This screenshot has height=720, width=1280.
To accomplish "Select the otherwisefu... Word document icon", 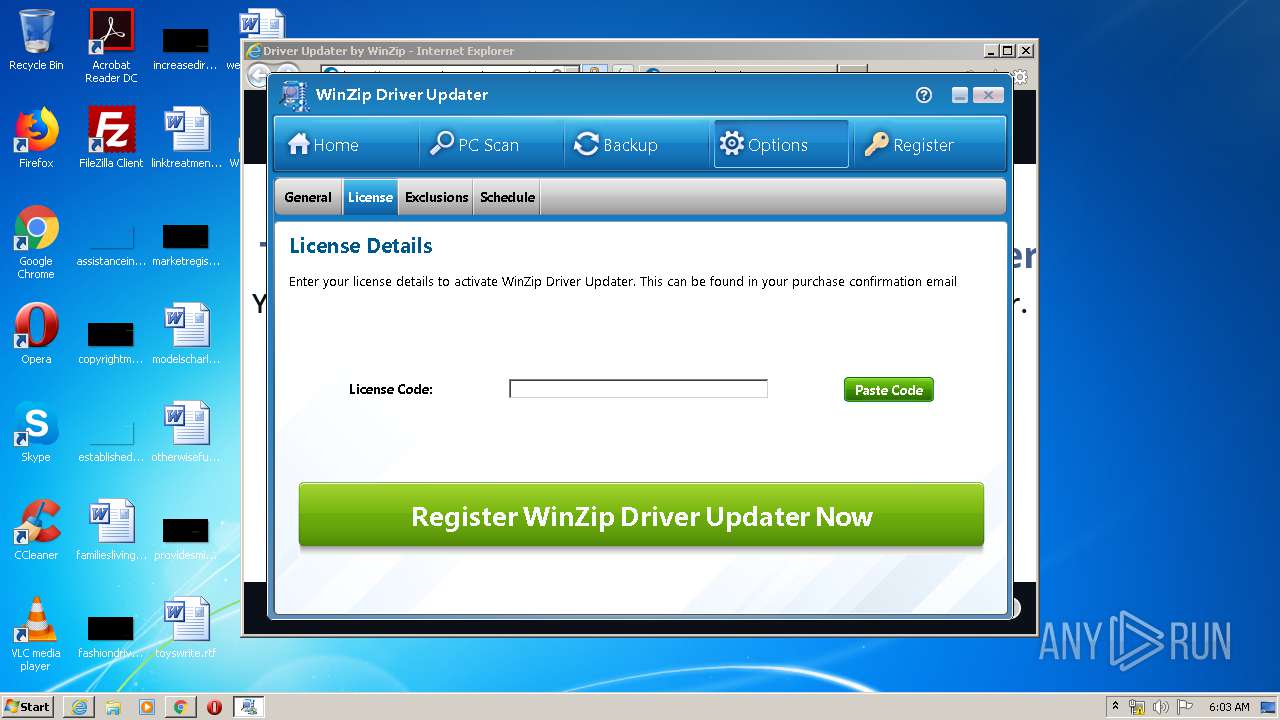I will 187,432.
